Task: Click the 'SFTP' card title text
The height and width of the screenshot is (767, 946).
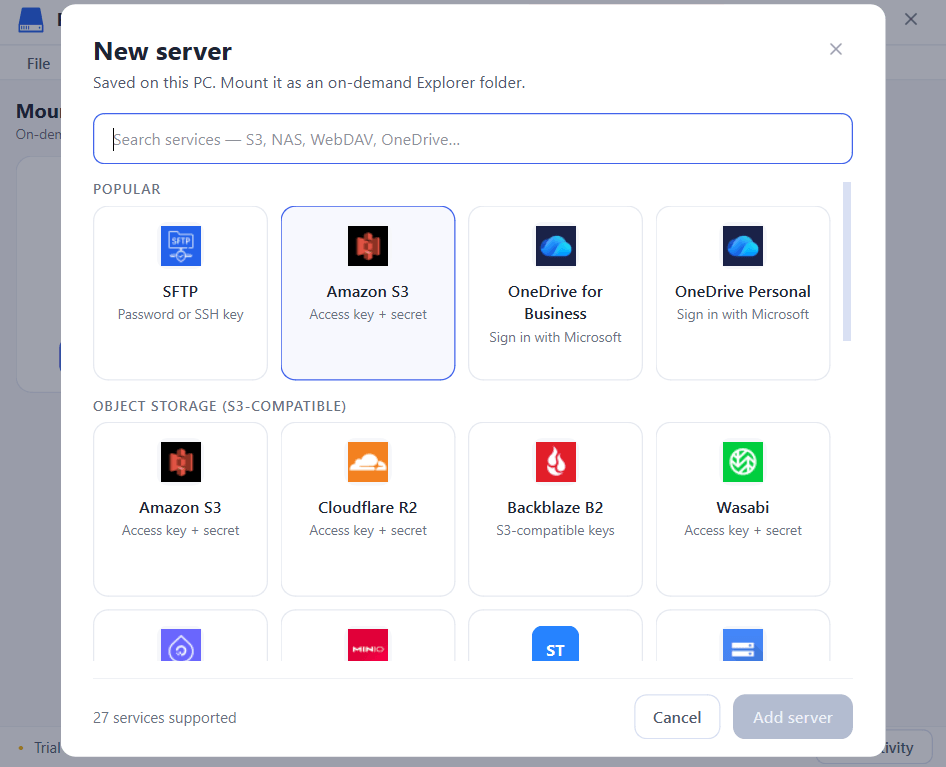Action: click(180, 291)
